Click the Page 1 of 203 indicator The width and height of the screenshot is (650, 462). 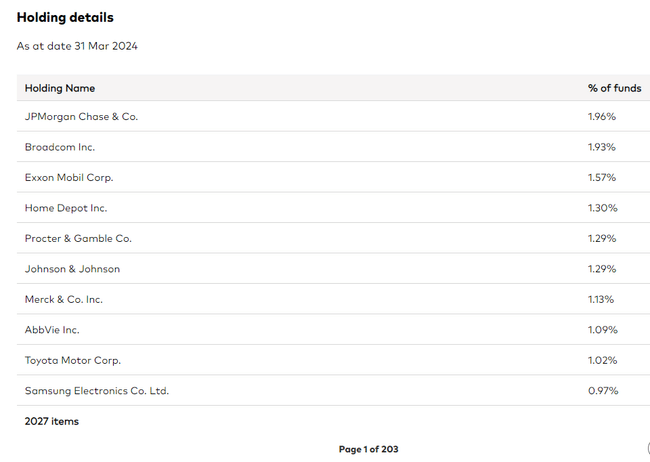(368, 449)
